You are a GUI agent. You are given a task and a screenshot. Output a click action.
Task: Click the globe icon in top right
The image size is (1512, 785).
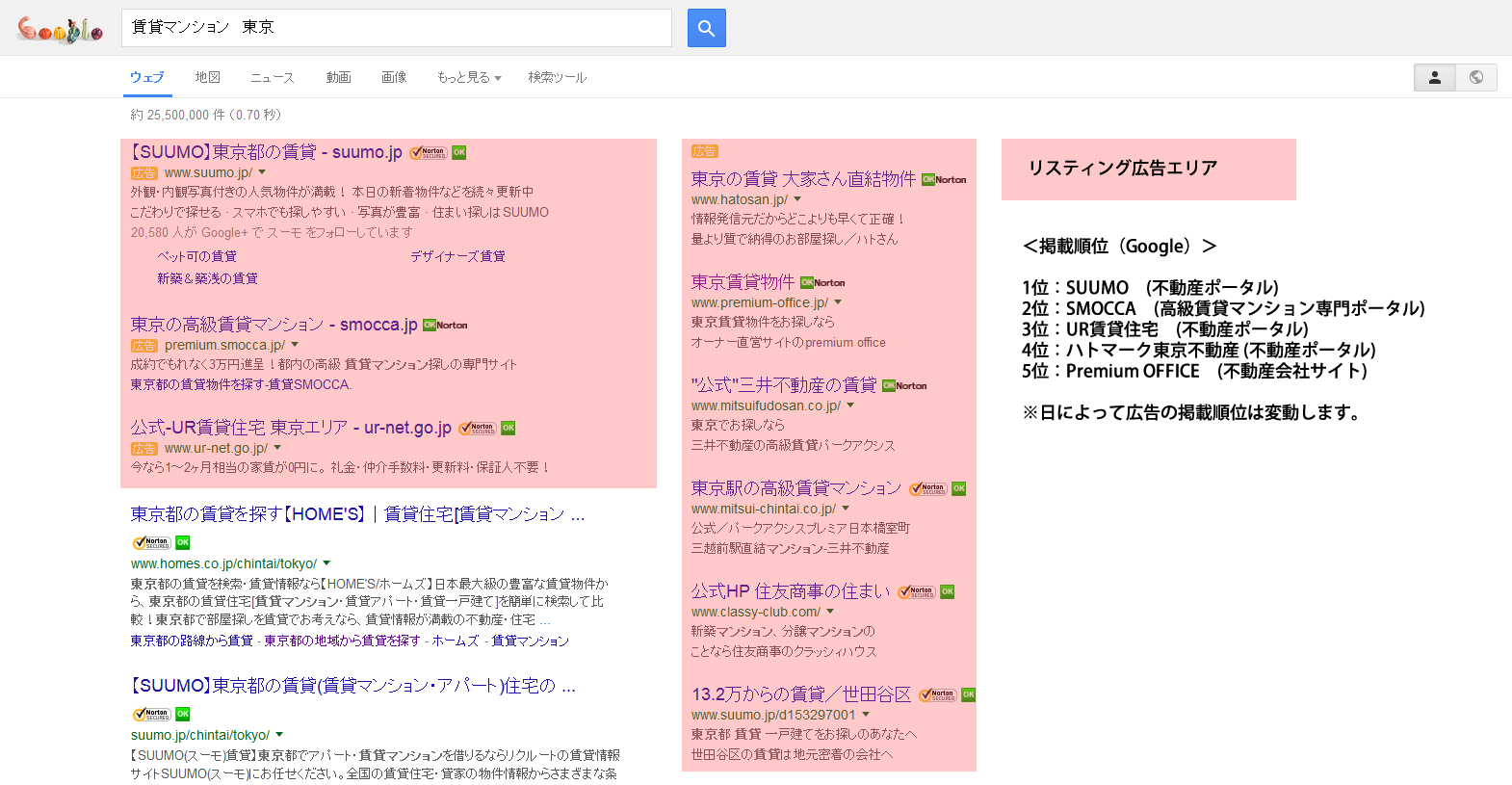[x=1475, y=77]
